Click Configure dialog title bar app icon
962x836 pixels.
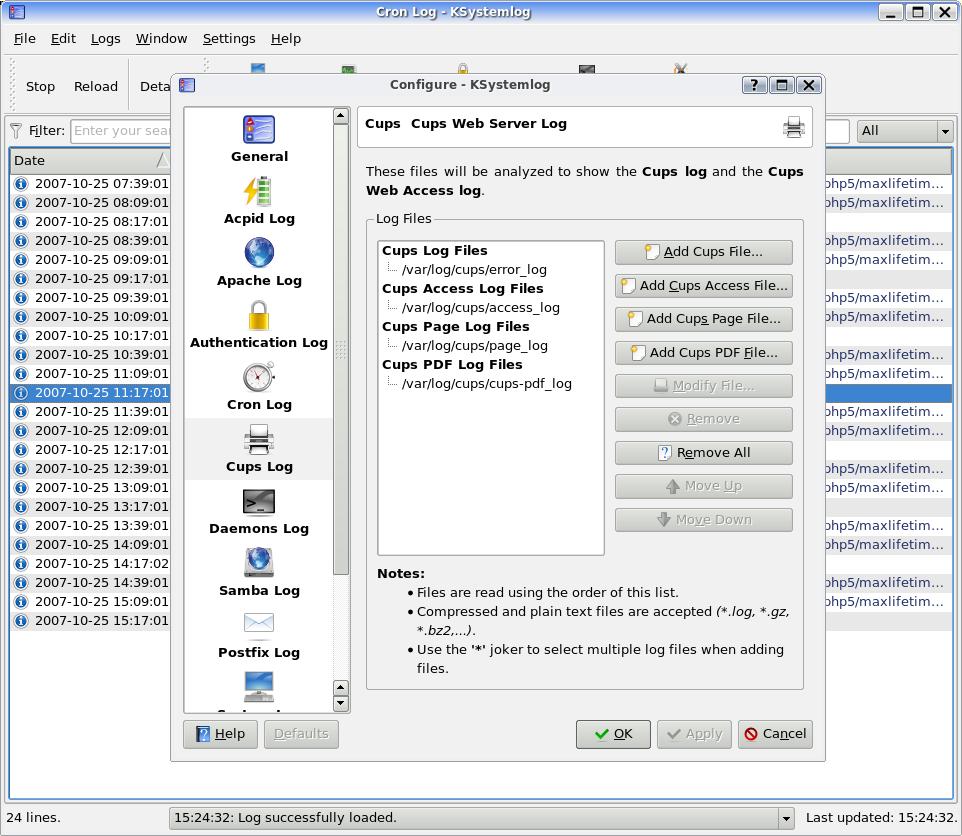[187, 85]
